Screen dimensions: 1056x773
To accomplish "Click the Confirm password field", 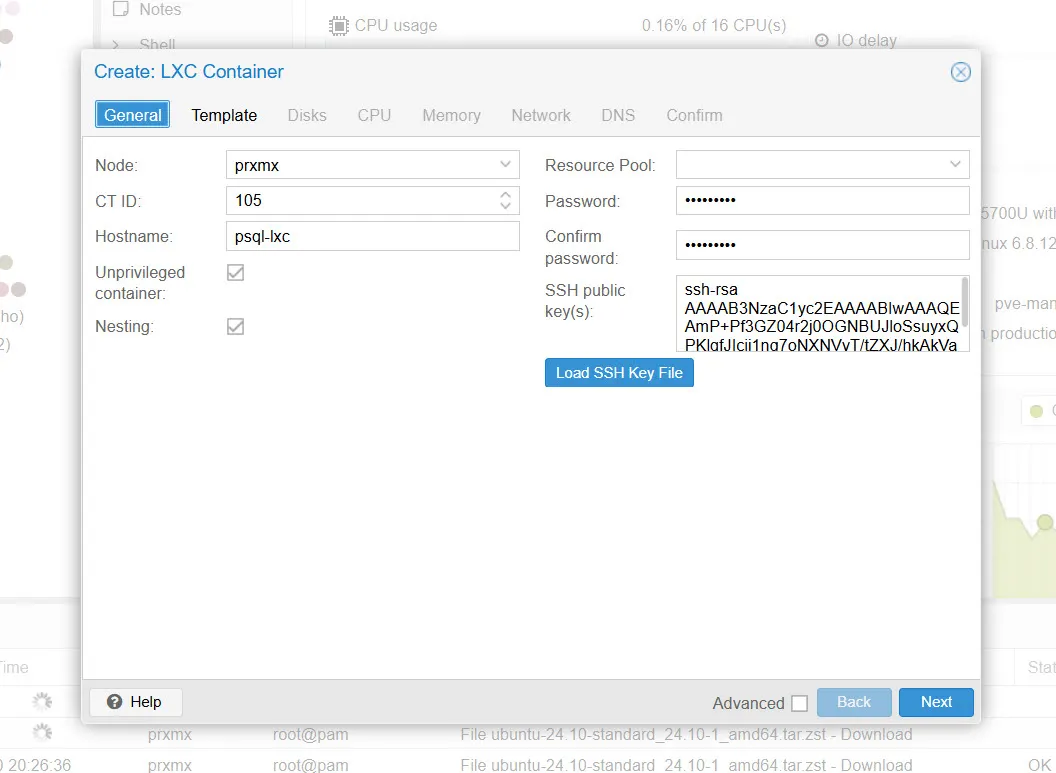I will 822,245.
